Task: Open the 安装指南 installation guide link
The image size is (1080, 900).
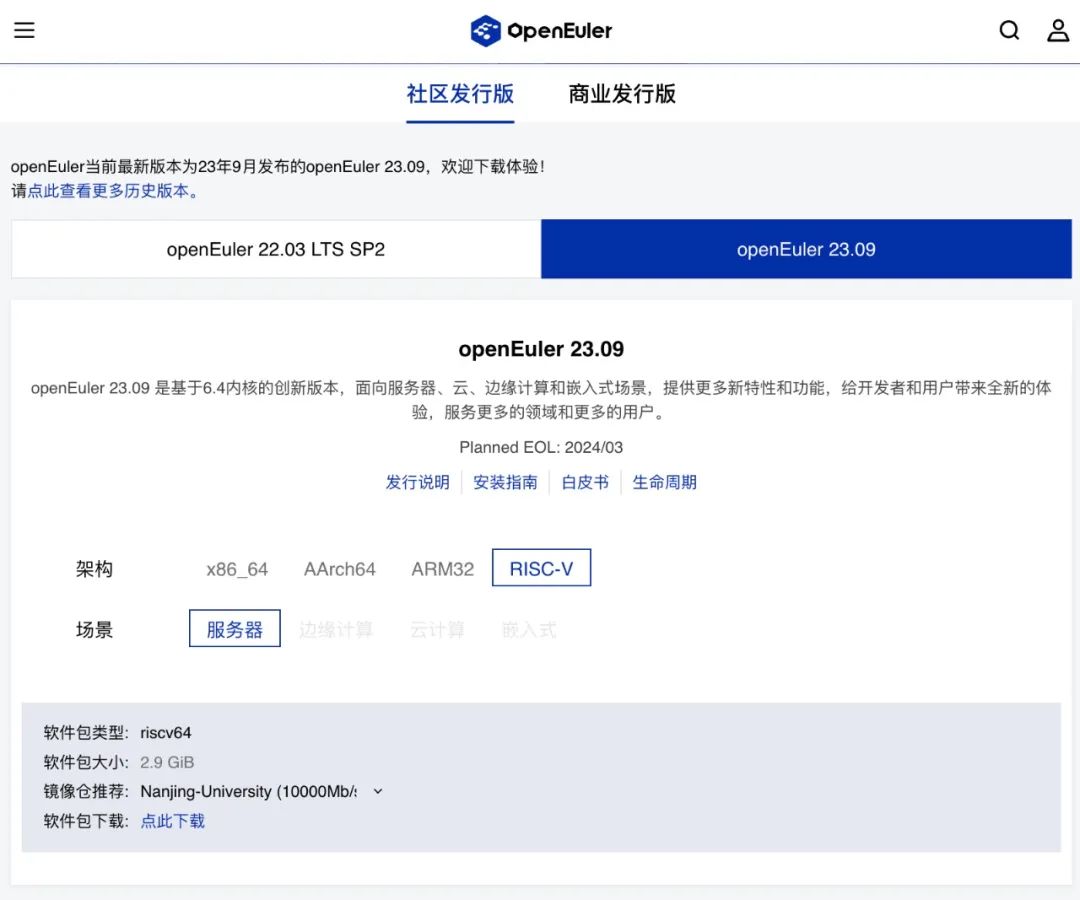Action: tap(505, 482)
